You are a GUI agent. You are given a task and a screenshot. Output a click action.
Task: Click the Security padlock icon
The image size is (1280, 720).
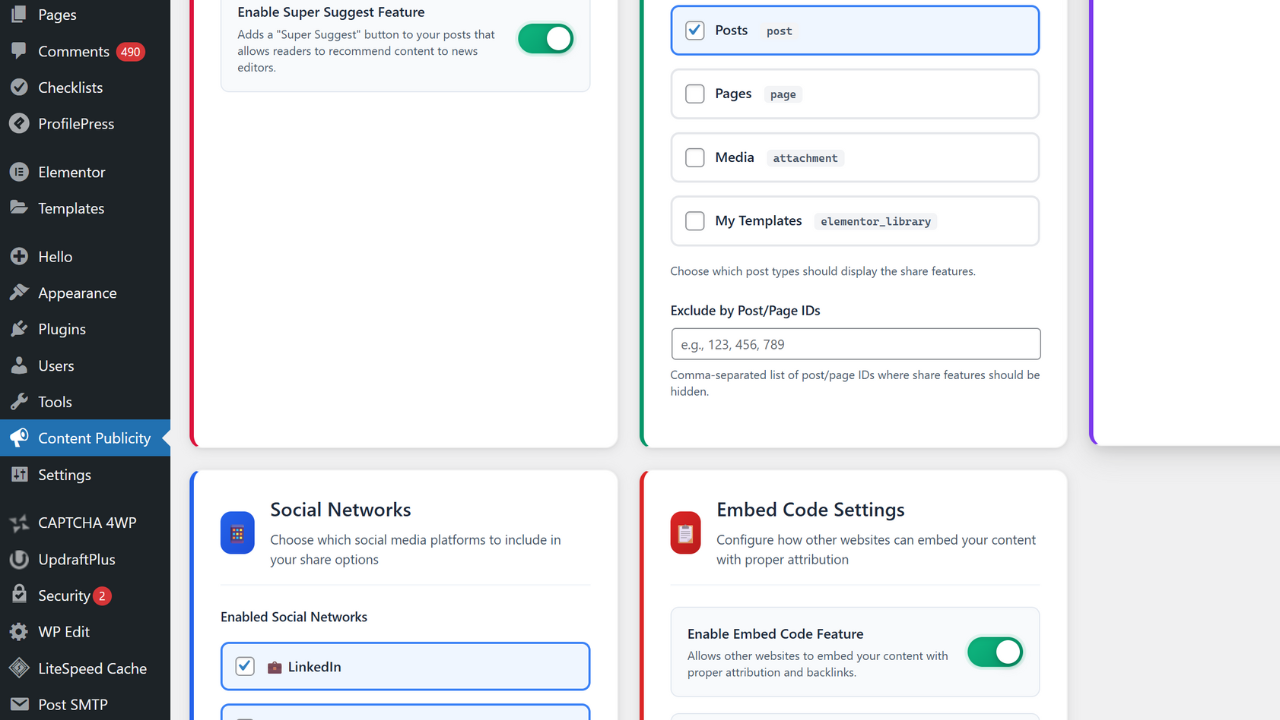coord(19,595)
